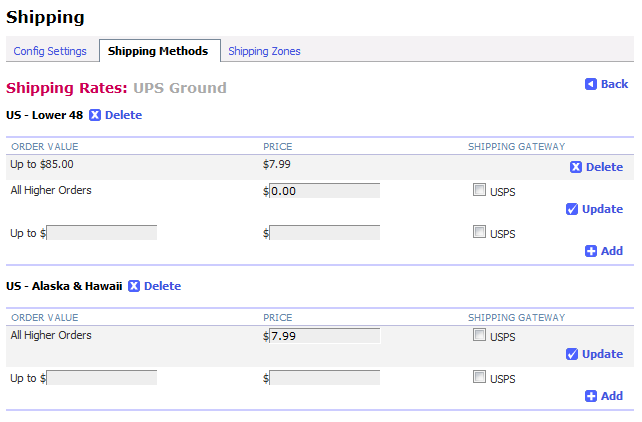642x422 pixels.
Task: Click Alaska & Hawaii price field showing 7.99
Action: (324, 336)
